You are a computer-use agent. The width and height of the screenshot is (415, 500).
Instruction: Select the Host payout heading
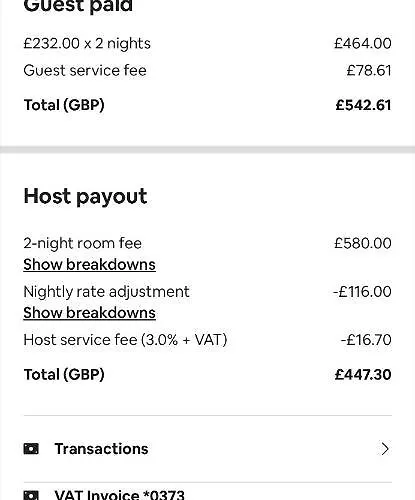pyautogui.click(x=85, y=196)
